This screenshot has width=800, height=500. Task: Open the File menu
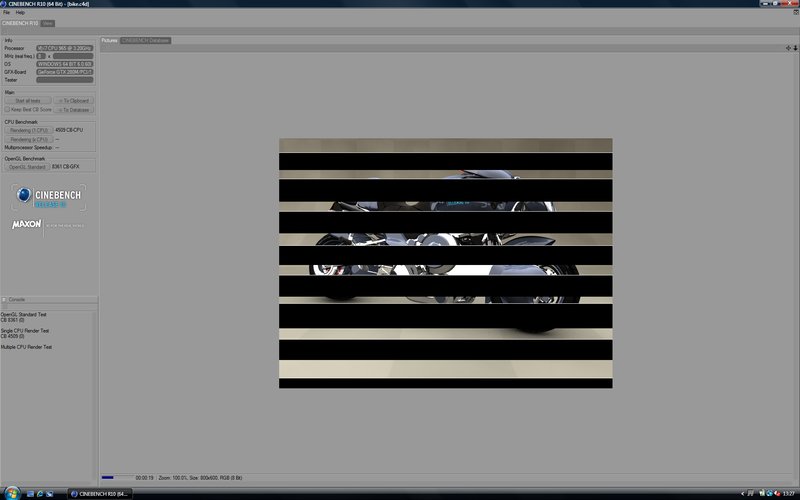pos(6,12)
